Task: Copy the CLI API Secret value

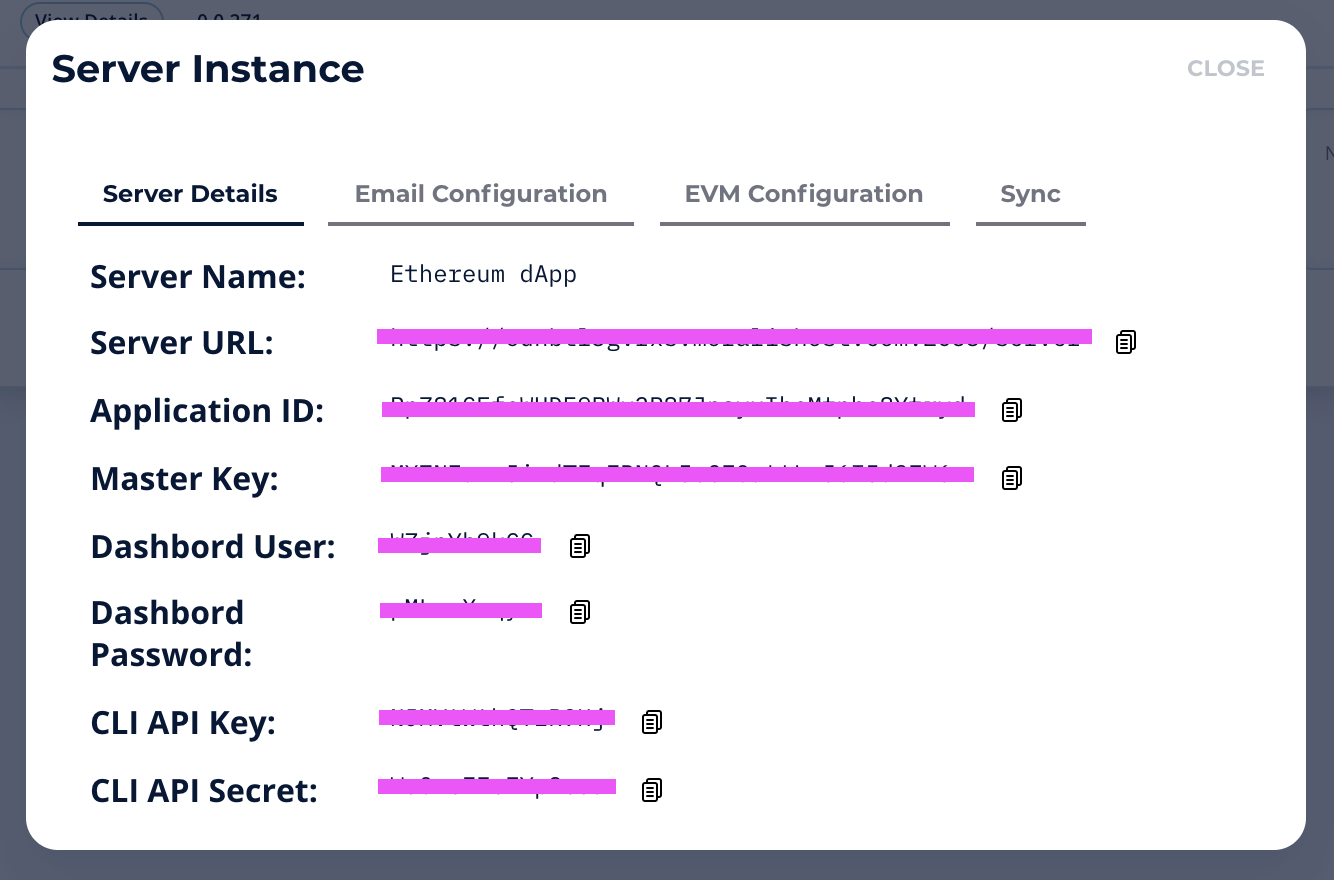Action: 652,790
